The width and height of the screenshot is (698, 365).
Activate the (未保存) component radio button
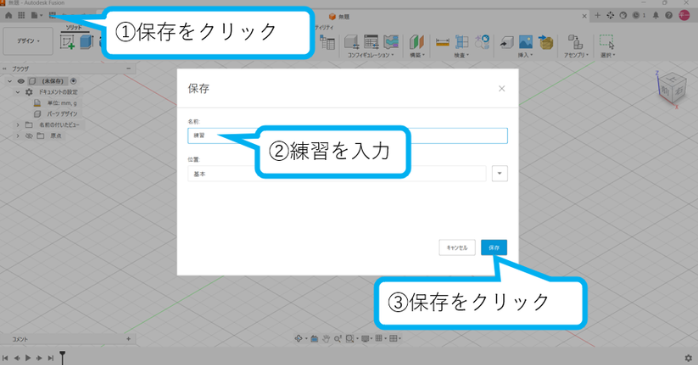pyautogui.click(x=73, y=81)
